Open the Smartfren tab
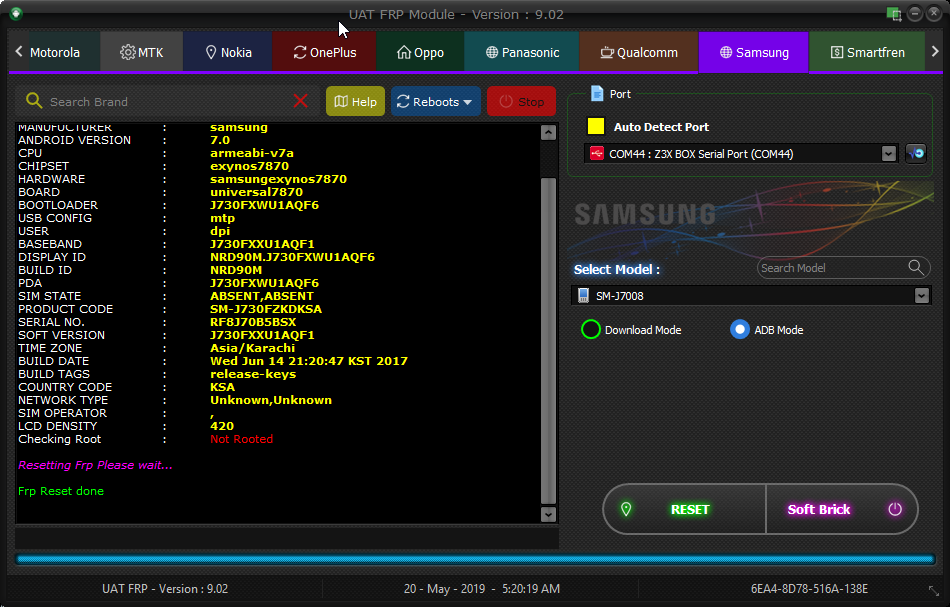This screenshot has width=950, height=607. (x=867, y=53)
